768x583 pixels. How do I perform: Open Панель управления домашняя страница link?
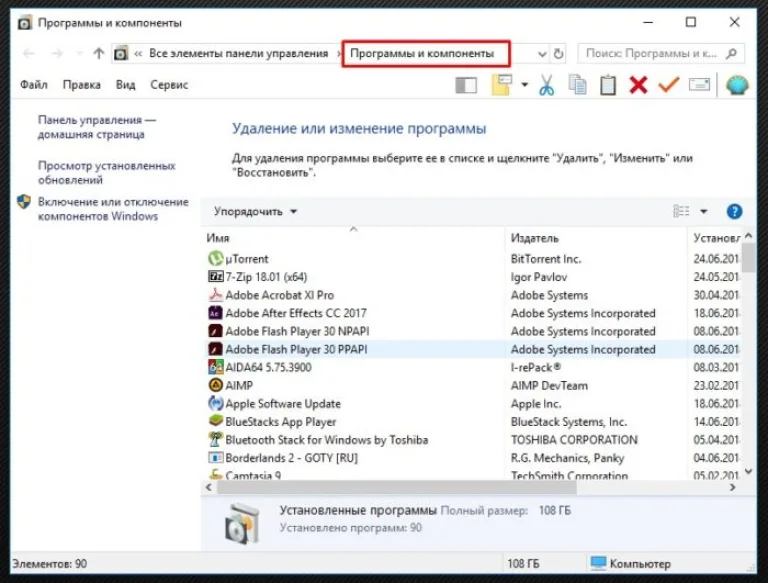click(x=97, y=127)
